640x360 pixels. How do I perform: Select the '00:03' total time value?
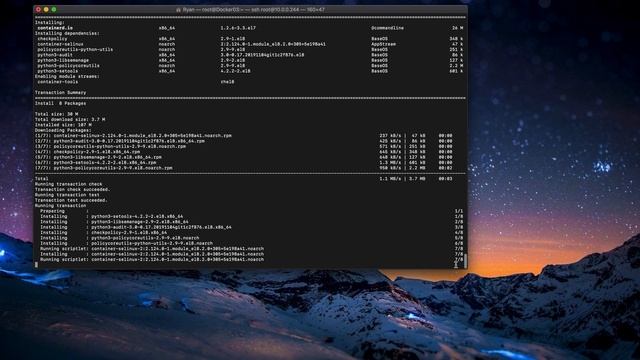coord(445,179)
